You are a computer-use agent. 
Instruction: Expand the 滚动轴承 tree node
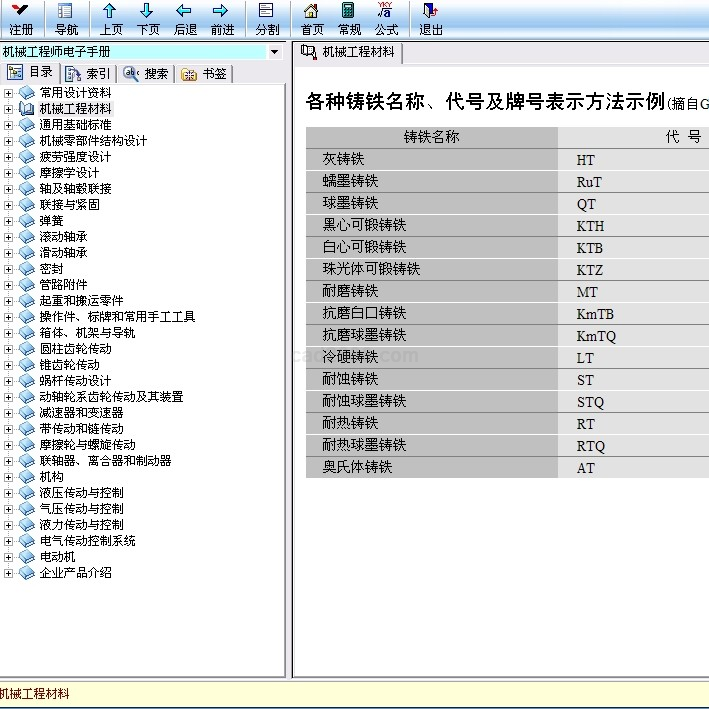click(9, 237)
